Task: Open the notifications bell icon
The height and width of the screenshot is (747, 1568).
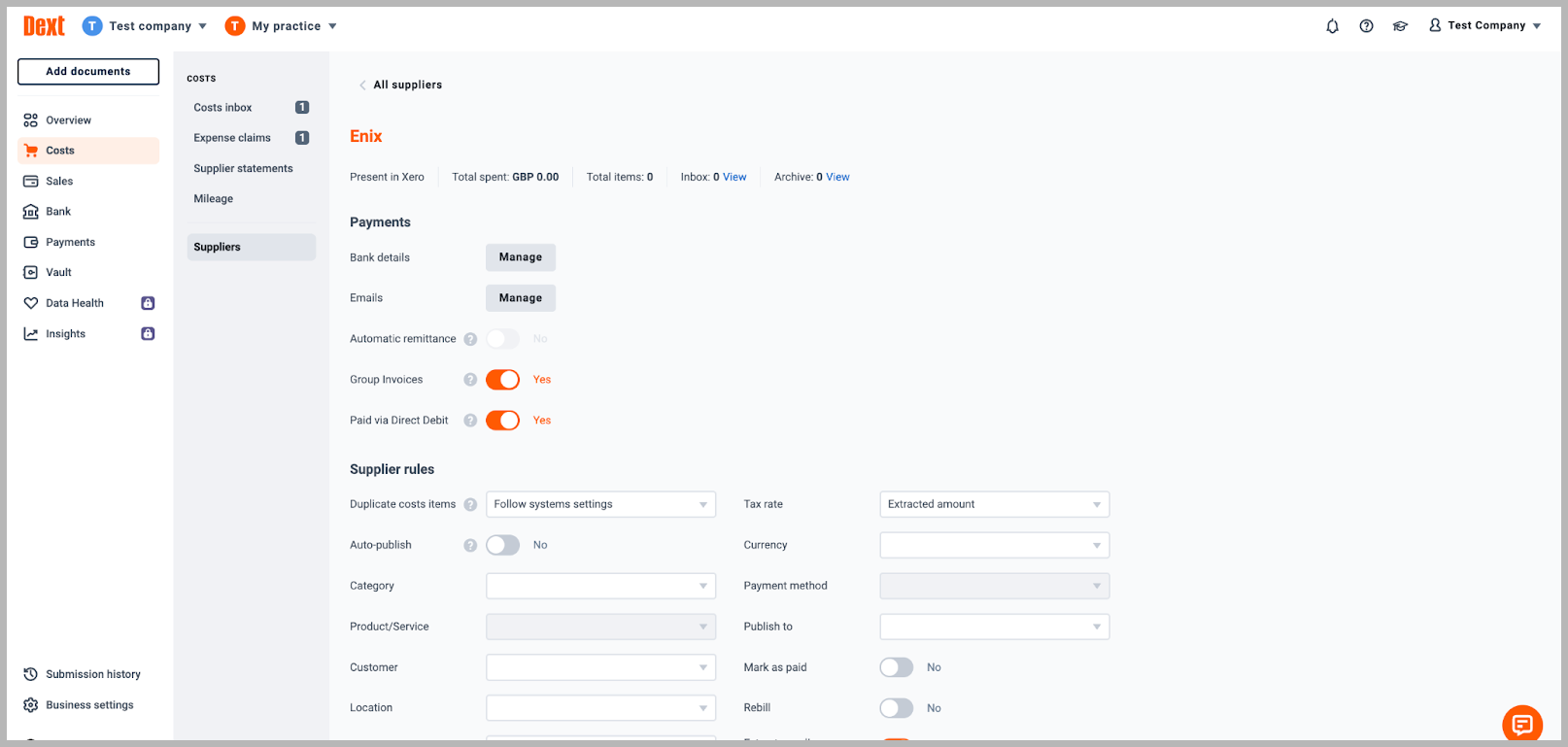Action: 1332,26
